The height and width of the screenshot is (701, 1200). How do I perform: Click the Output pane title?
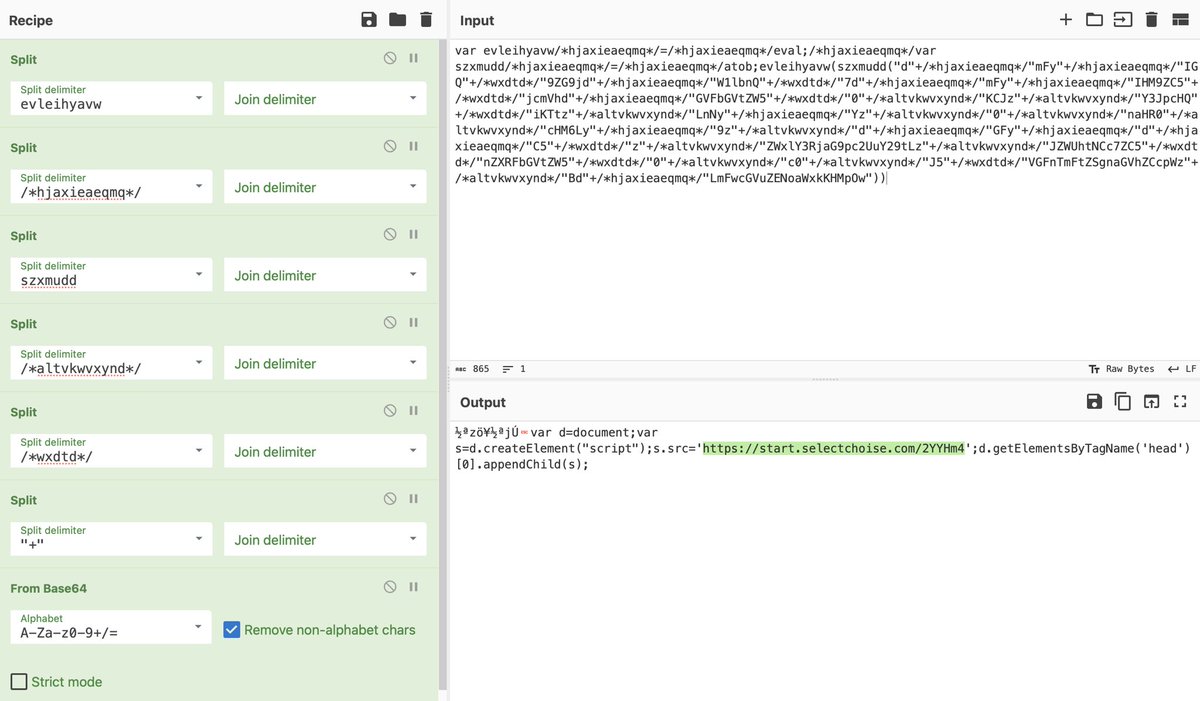pos(483,402)
